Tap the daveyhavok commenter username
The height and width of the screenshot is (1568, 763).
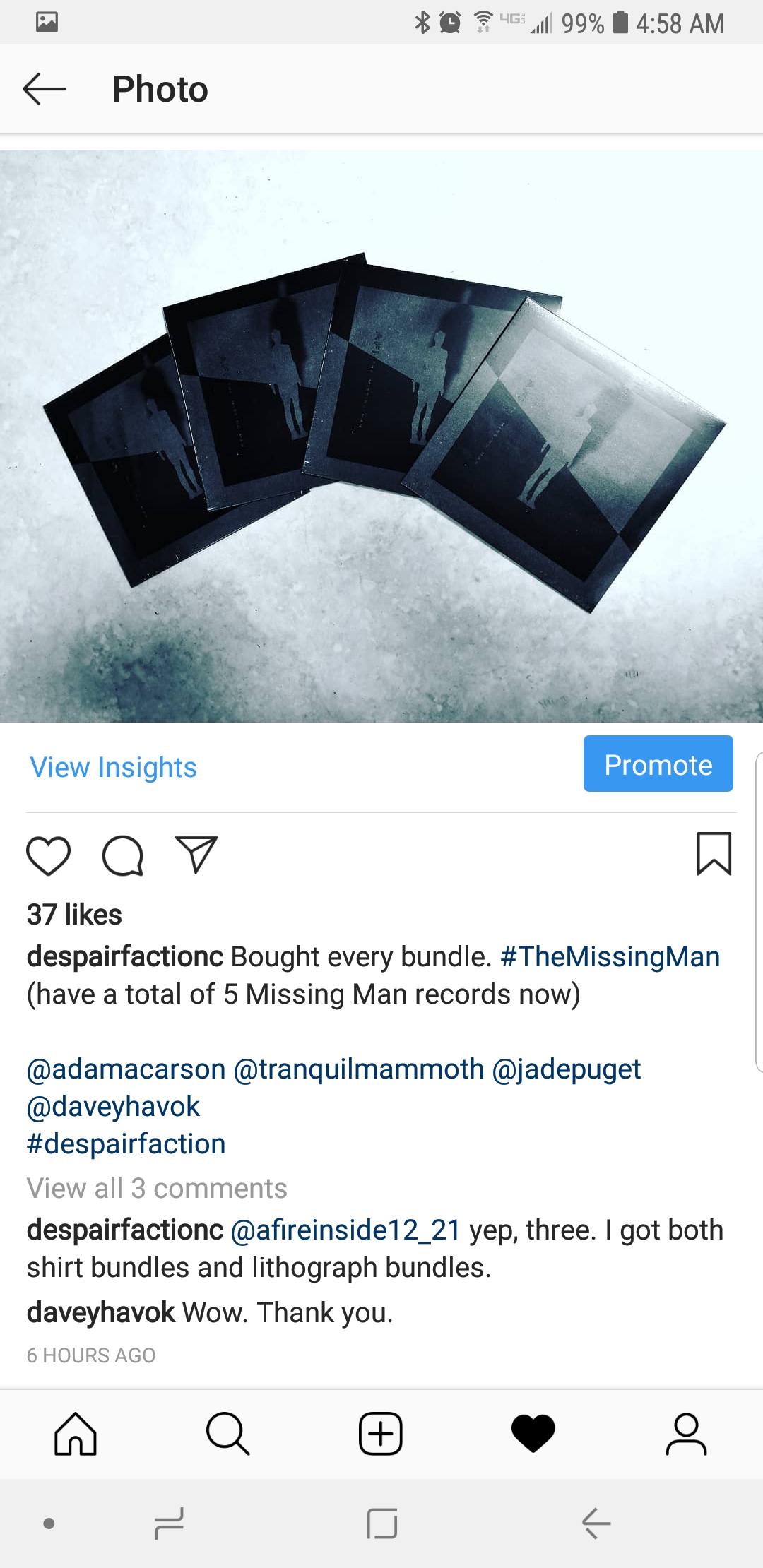point(101,1312)
